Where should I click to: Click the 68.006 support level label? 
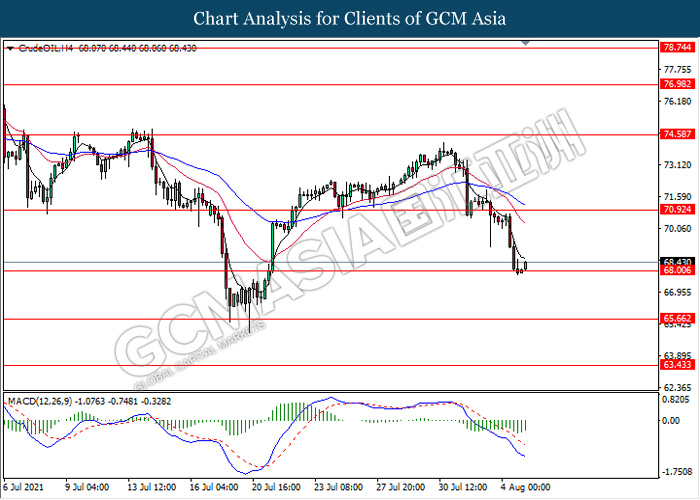point(677,270)
